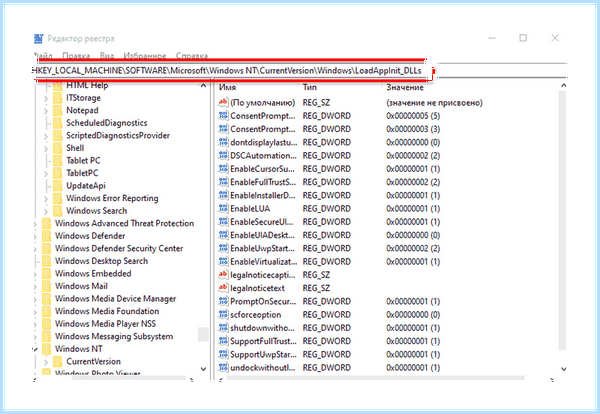Viewport: 600px width, 414px height.
Task: Select Windows Embedded key
Action: pyautogui.click(x=93, y=274)
